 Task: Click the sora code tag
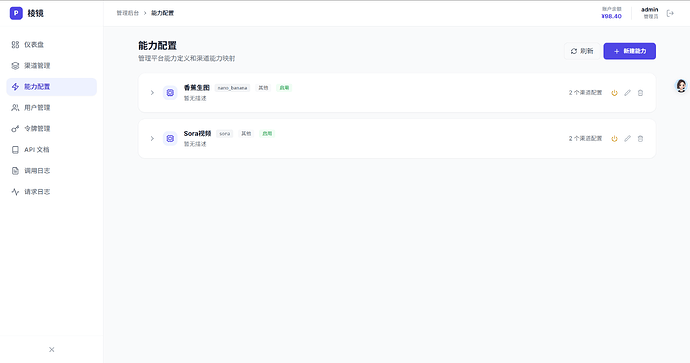pyautogui.click(x=225, y=134)
